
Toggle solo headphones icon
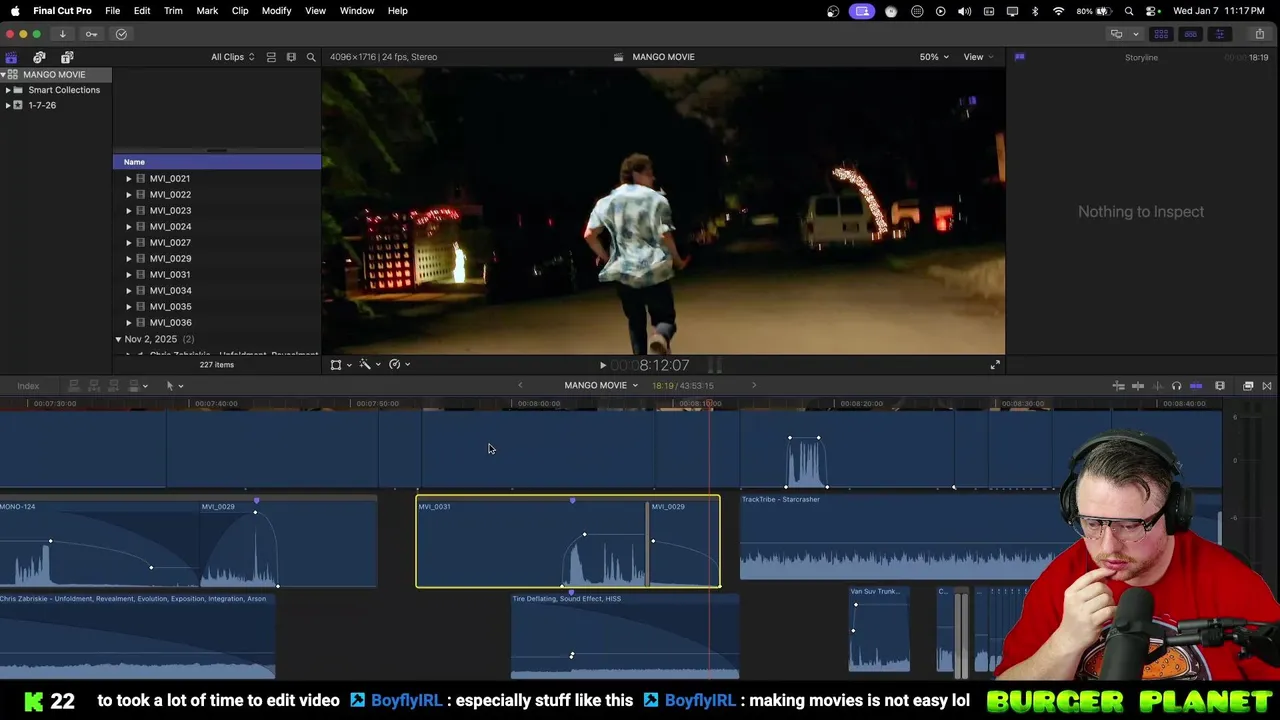pyautogui.click(x=1176, y=386)
